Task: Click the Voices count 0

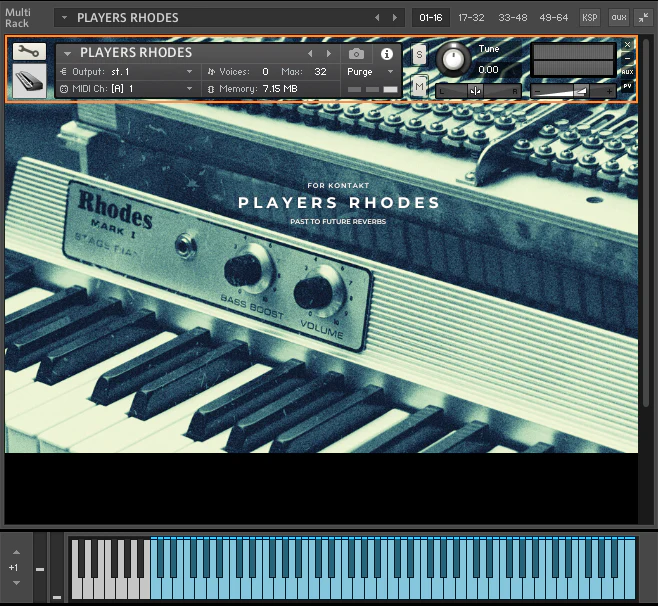Action: click(x=265, y=72)
